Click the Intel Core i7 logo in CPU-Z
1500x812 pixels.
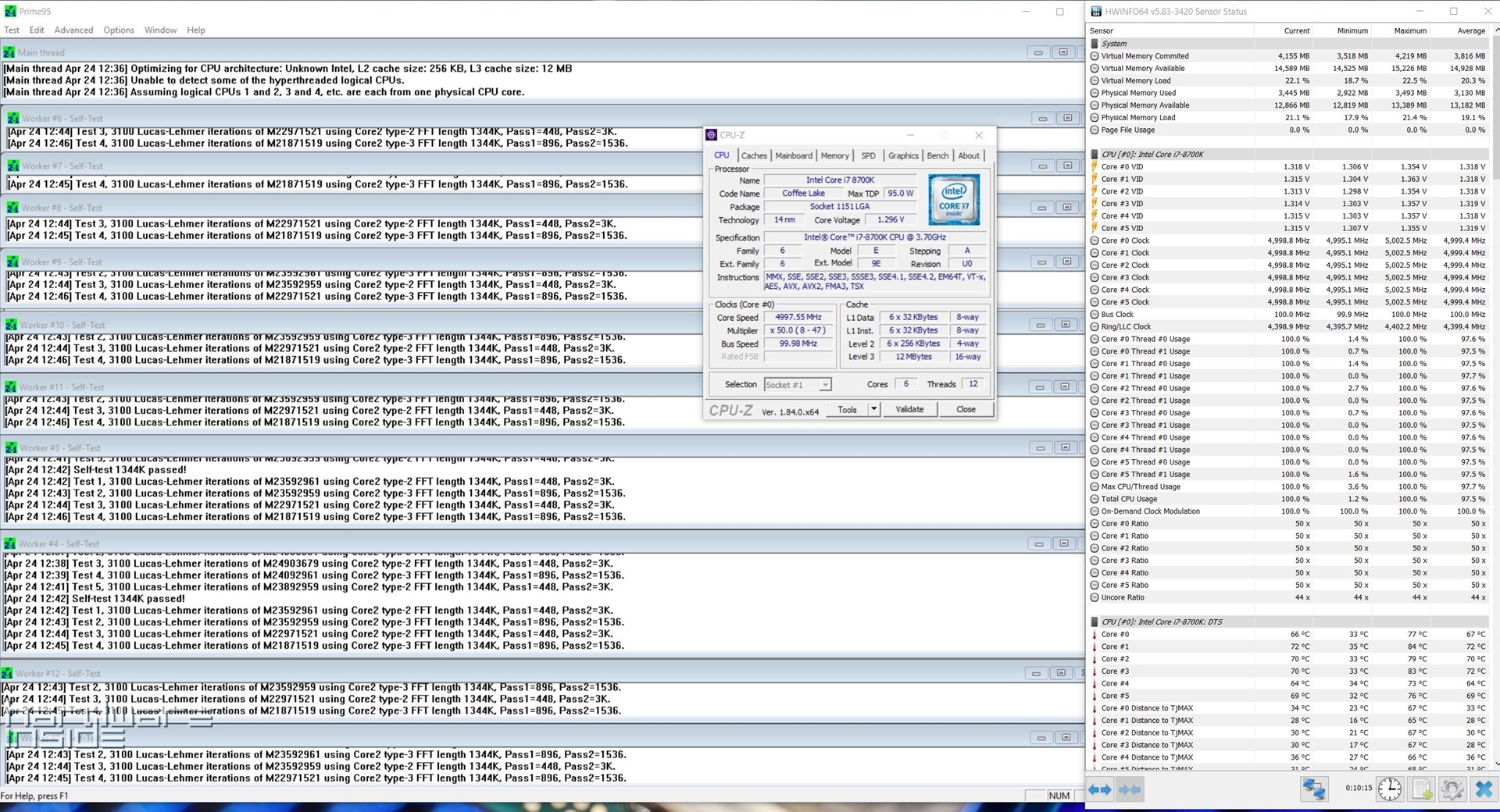click(x=953, y=200)
